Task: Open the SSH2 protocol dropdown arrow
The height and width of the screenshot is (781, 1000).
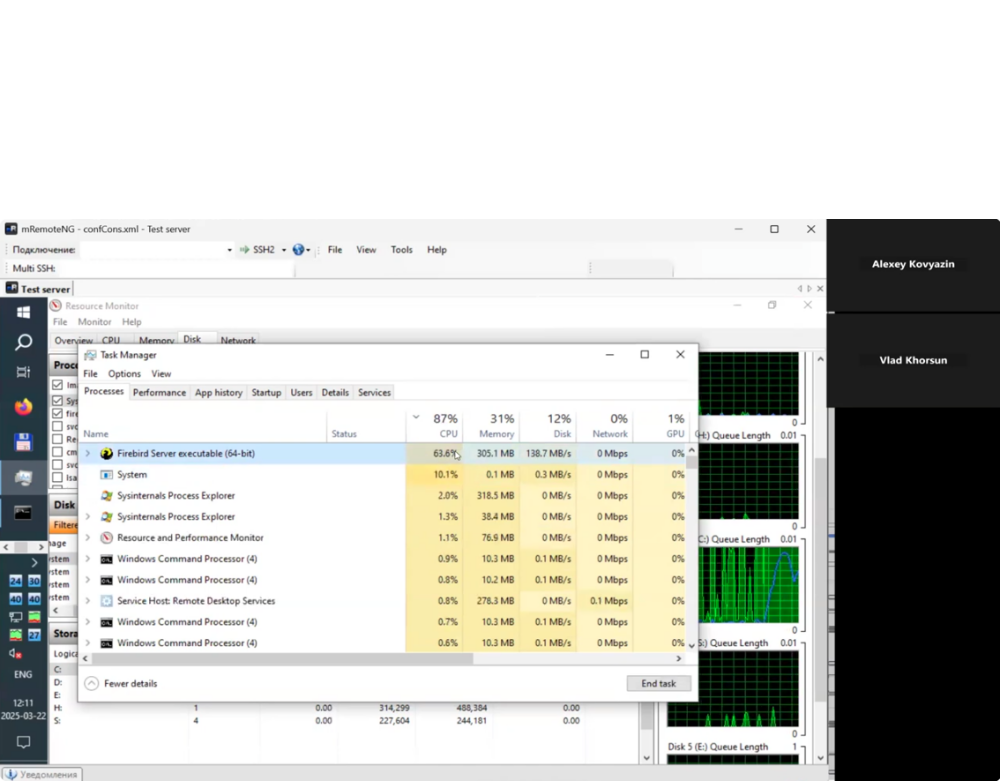Action: click(284, 250)
